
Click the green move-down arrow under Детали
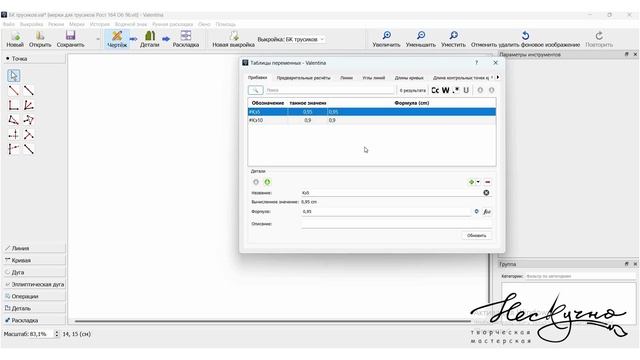pos(267,182)
